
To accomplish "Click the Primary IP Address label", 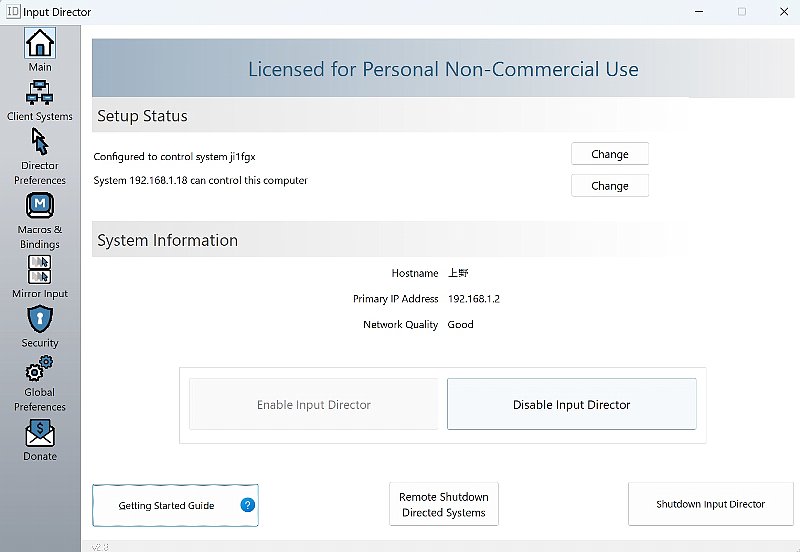I will (396, 299).
